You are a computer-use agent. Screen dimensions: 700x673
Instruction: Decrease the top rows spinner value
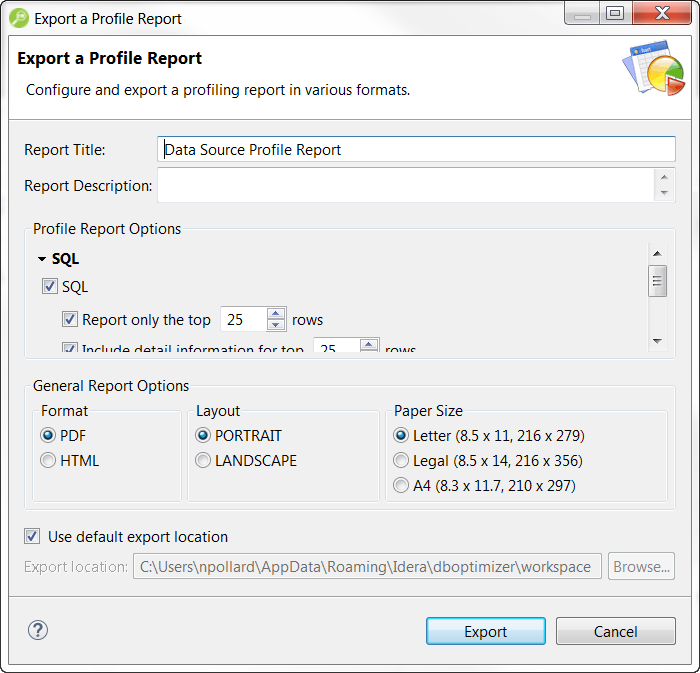point(277,326)
